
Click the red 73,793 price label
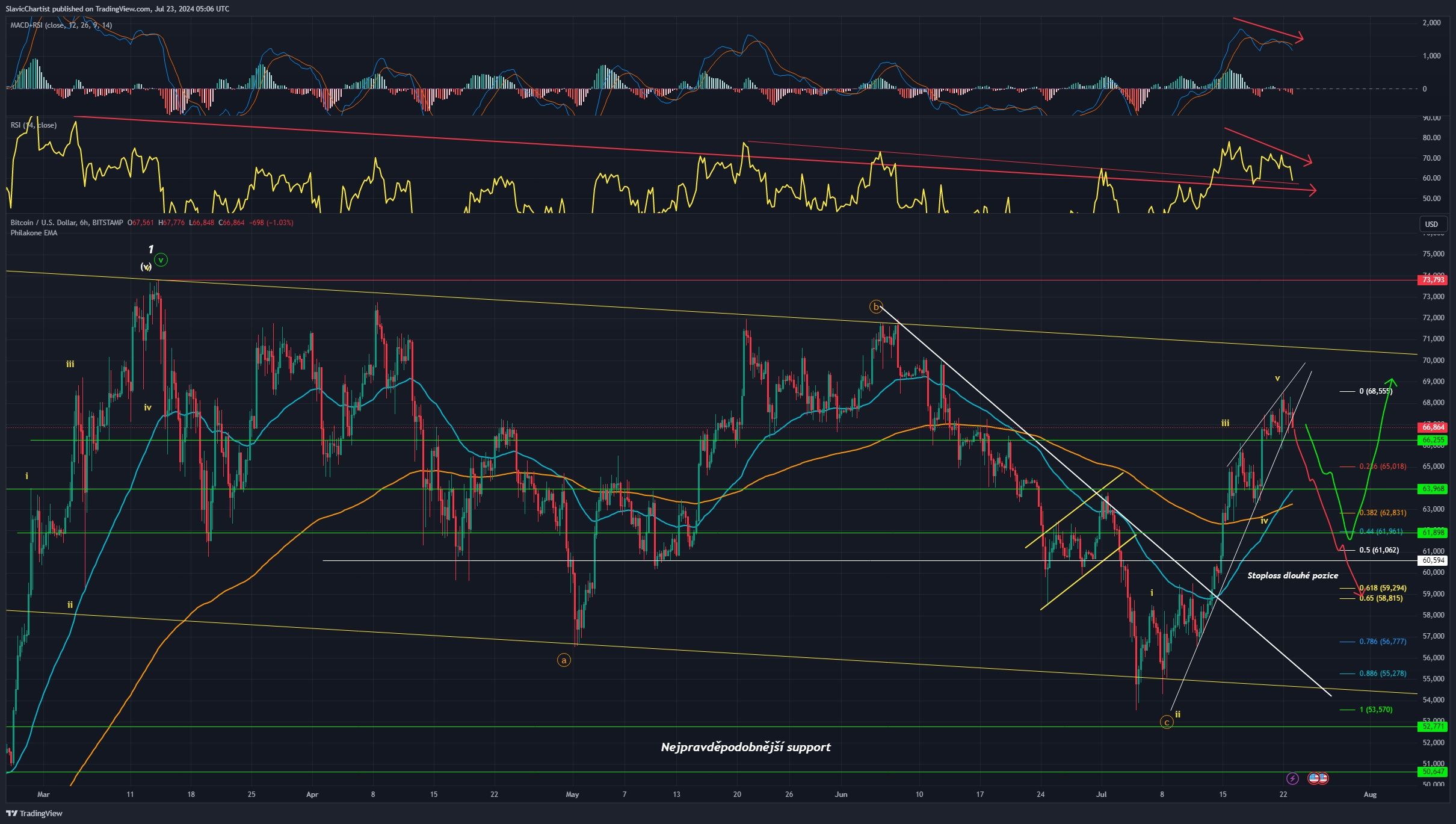coord(1433,280)
